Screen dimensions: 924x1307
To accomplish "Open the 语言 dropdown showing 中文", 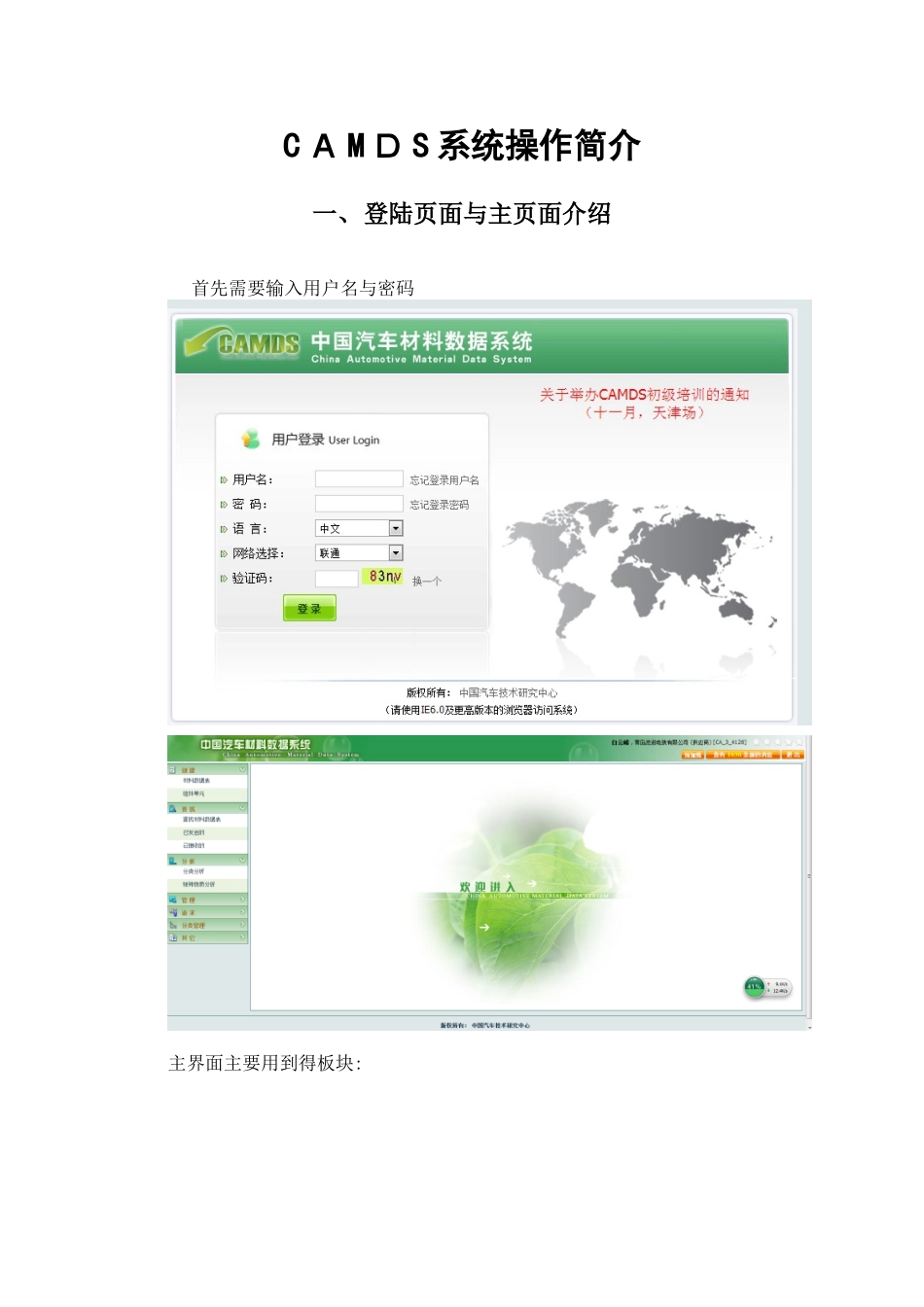I will 359,528.
